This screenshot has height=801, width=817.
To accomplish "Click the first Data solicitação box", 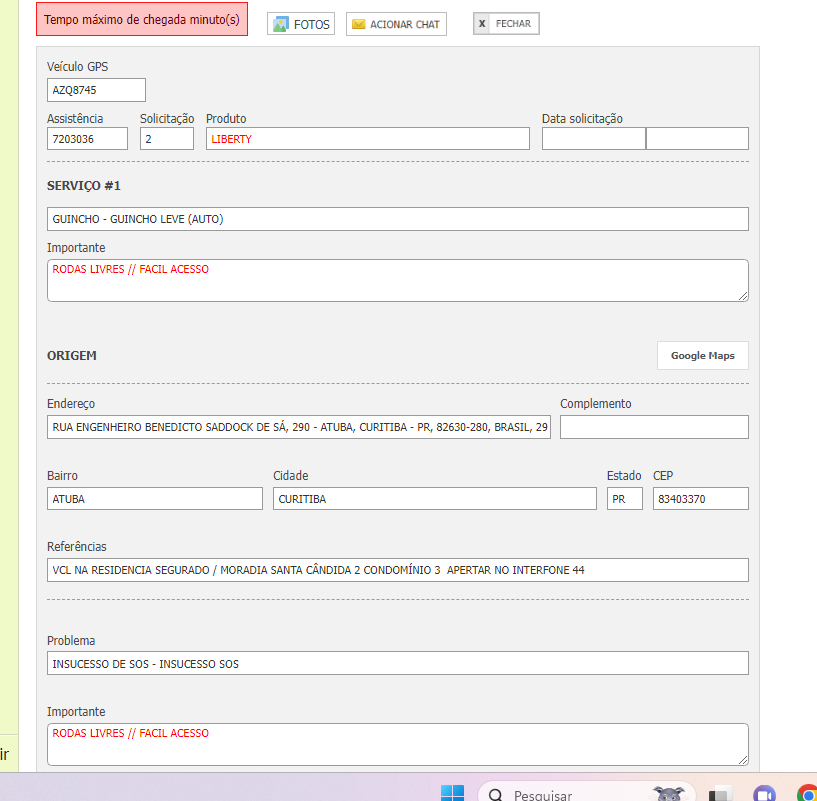I will pos(593,139).
